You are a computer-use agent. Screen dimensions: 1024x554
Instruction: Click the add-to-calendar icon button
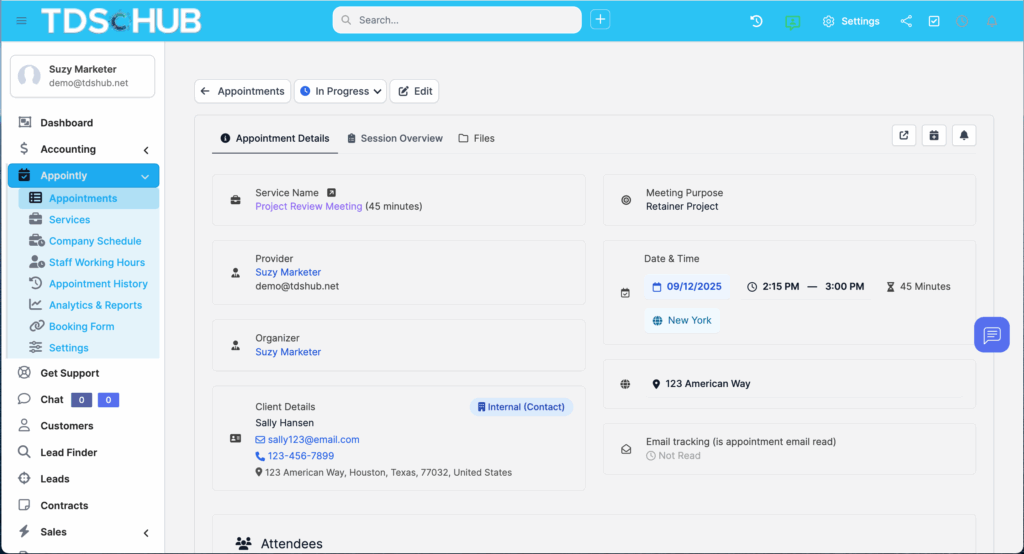point(934,136)
